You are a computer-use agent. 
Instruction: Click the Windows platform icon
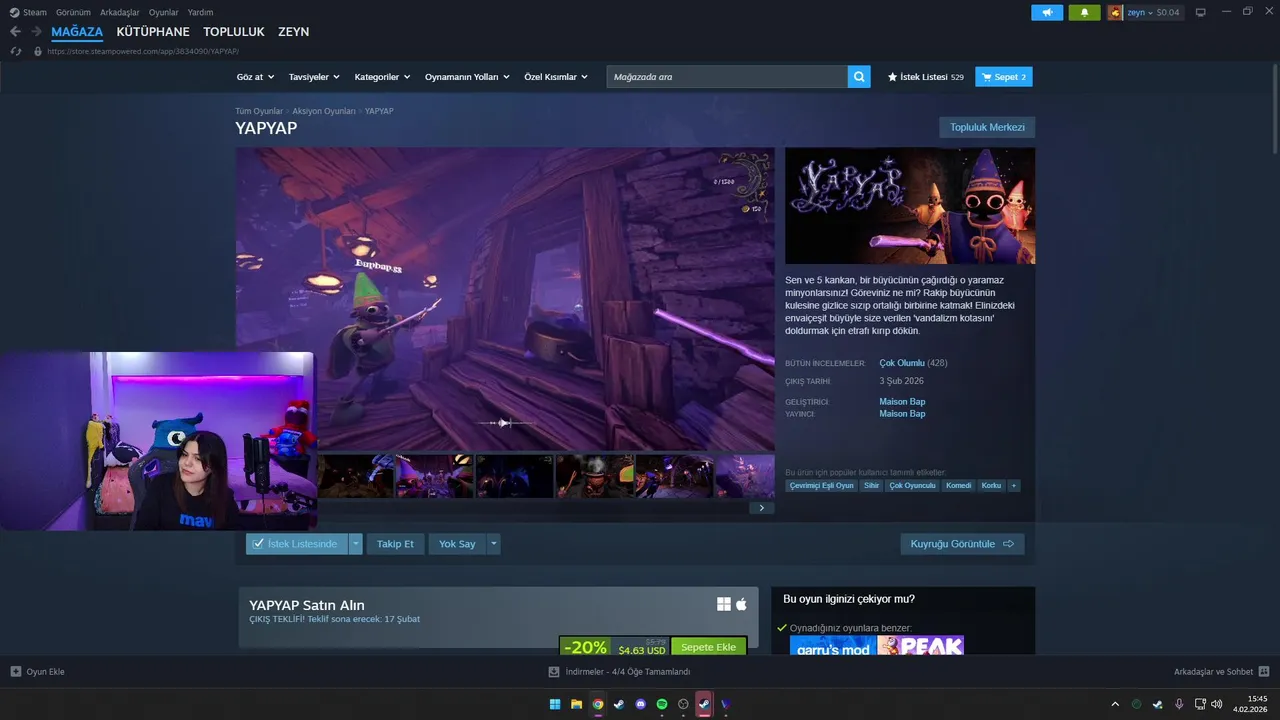pyautogui.click(x=724, y=604)
